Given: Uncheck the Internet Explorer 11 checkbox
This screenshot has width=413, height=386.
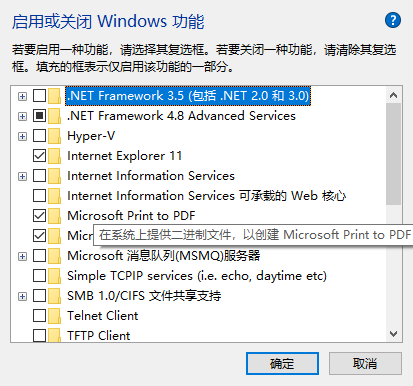Looking at the screenshot, I should point(39,156).
